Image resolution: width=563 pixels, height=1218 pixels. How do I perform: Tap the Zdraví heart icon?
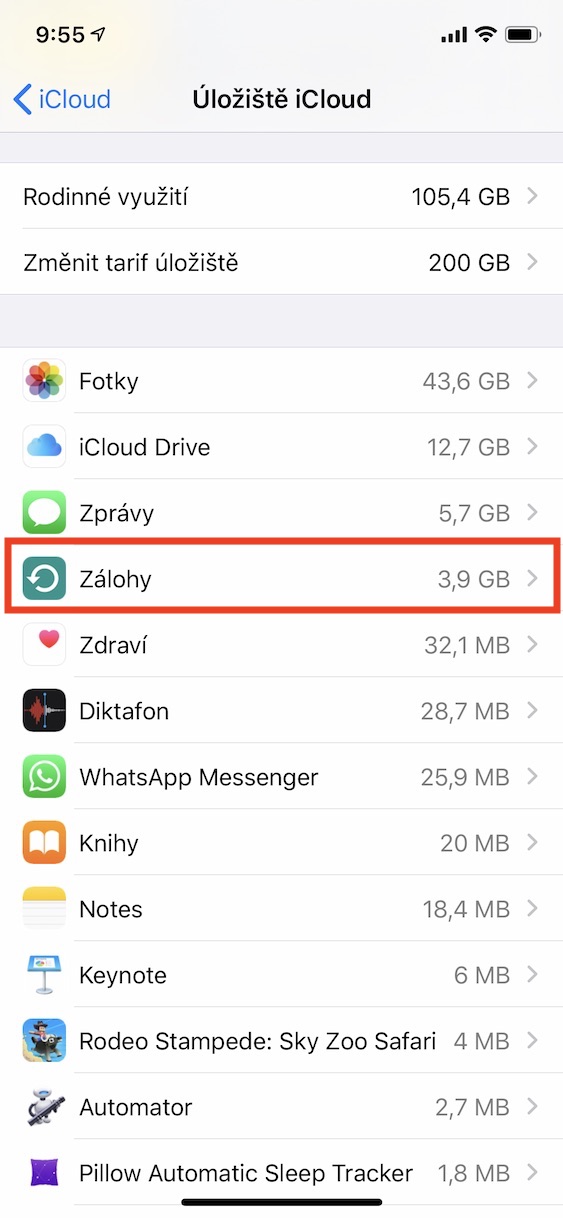coord(44,645)
